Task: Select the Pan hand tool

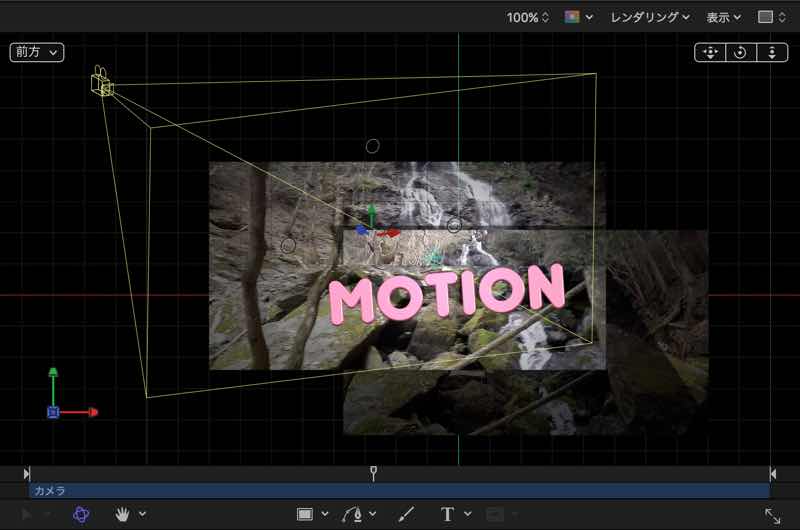Action: 124,514
